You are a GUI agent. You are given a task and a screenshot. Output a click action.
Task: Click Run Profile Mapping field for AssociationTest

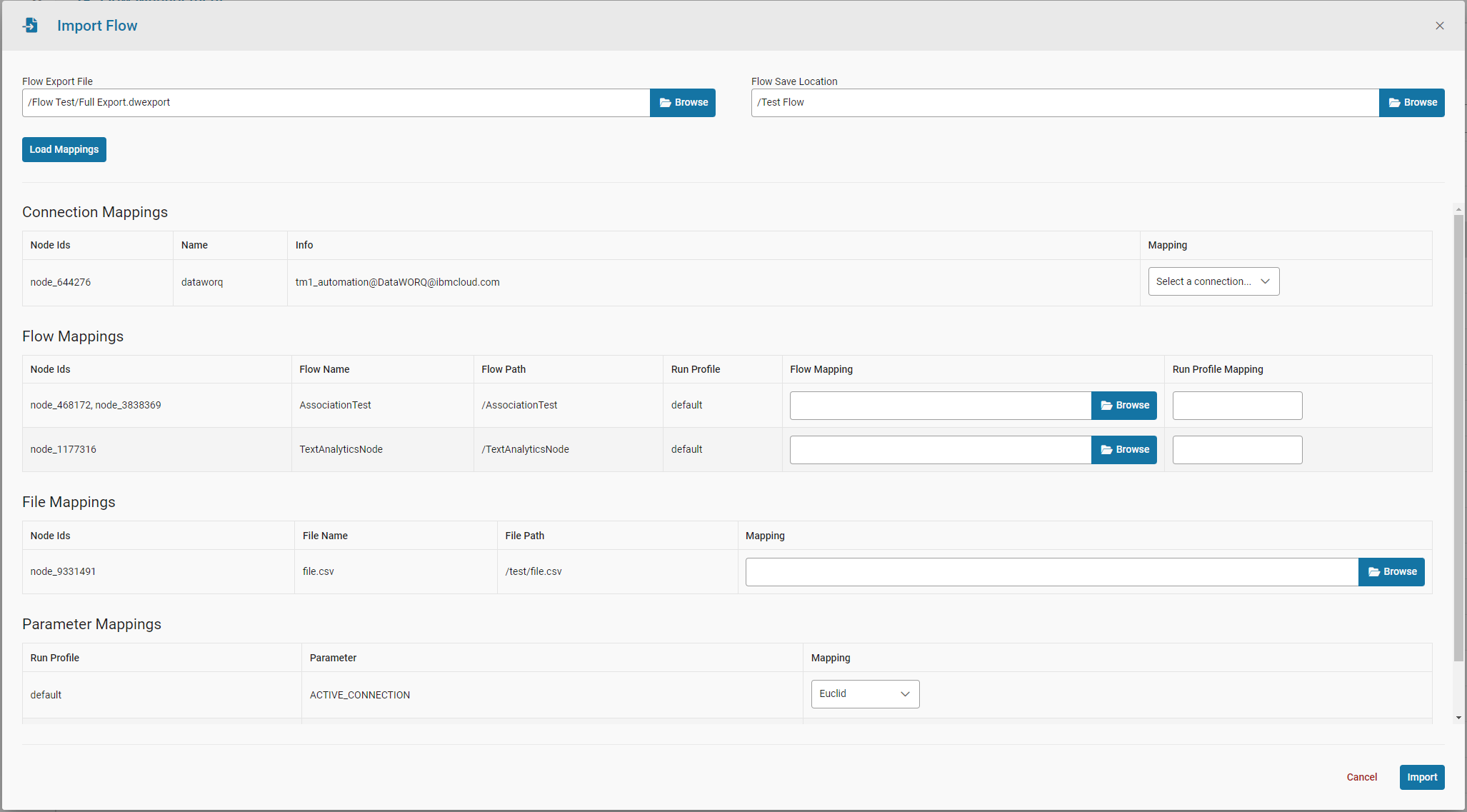[x=1237, y=406]
